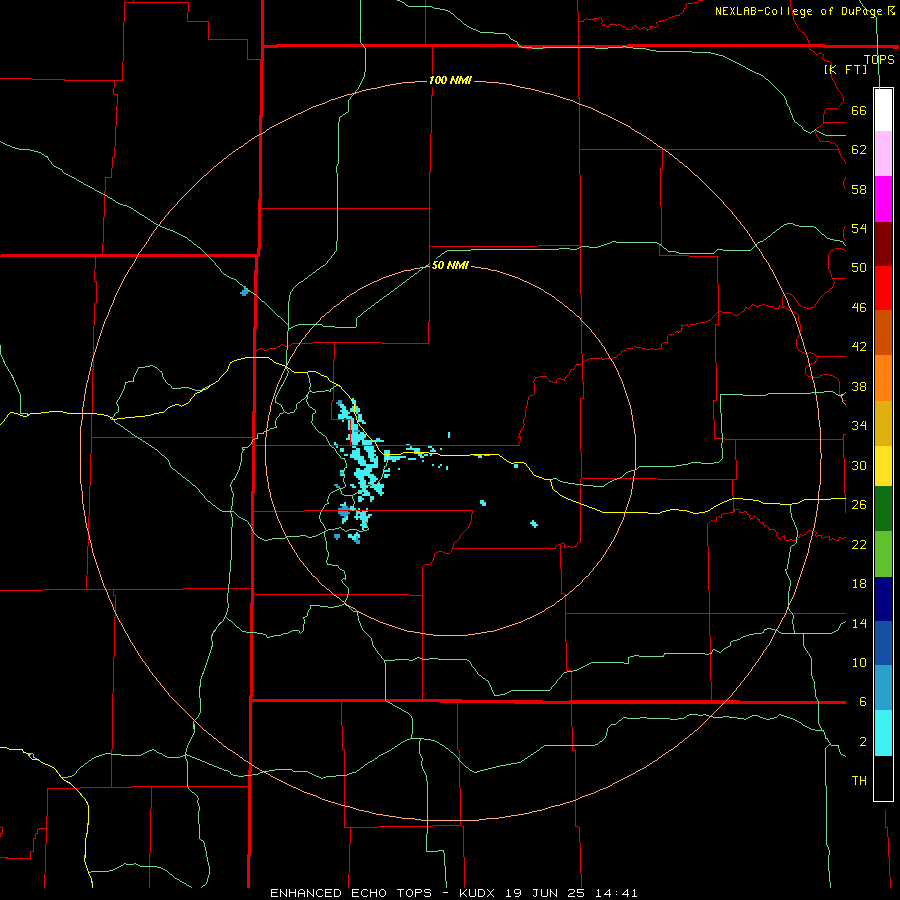This screenshot has width=900, height=900.
Task: Click the ENHANCED ECHO TOPS caption
Action: tap(351, 893)
